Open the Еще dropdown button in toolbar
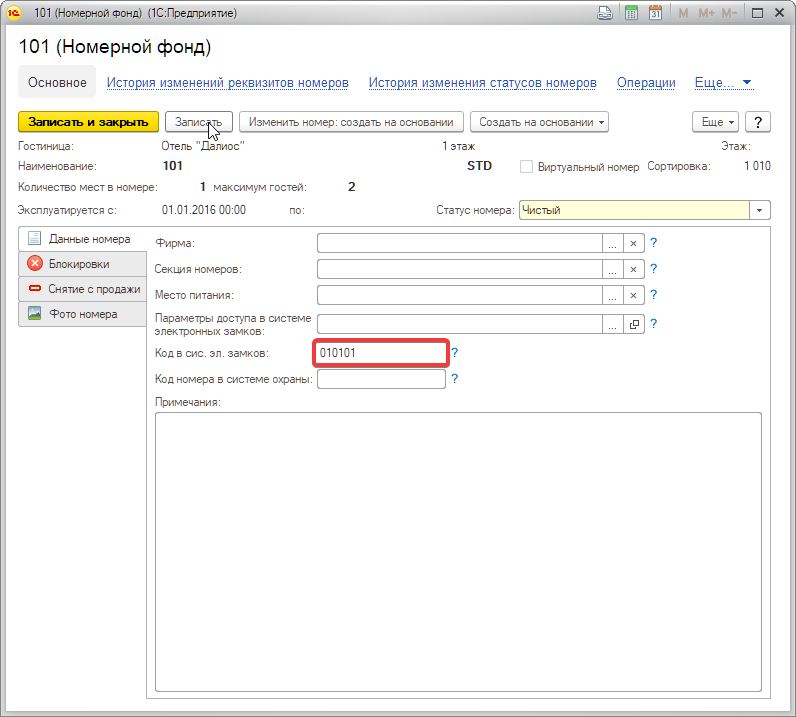 click(716, 122)
